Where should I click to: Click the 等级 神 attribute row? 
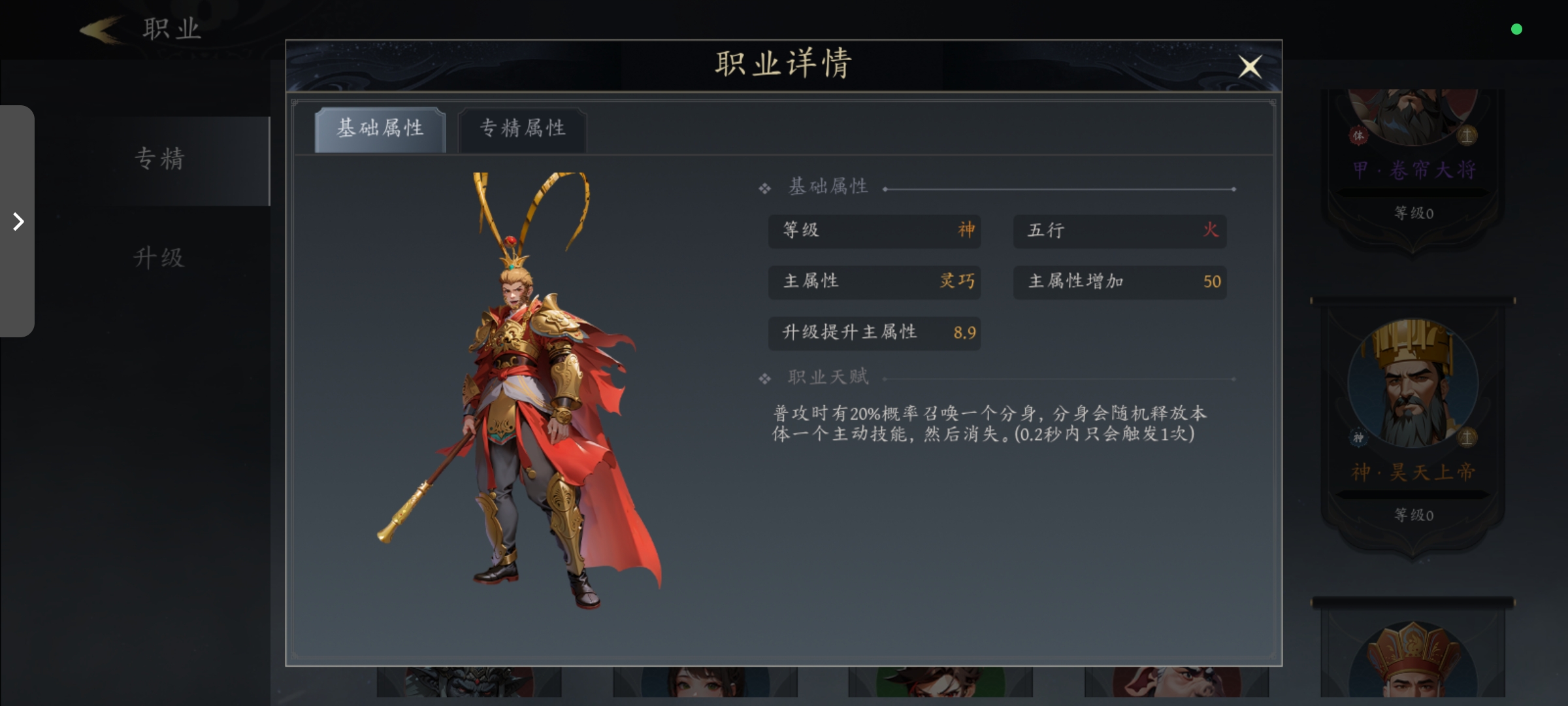(x=874, y=231)
